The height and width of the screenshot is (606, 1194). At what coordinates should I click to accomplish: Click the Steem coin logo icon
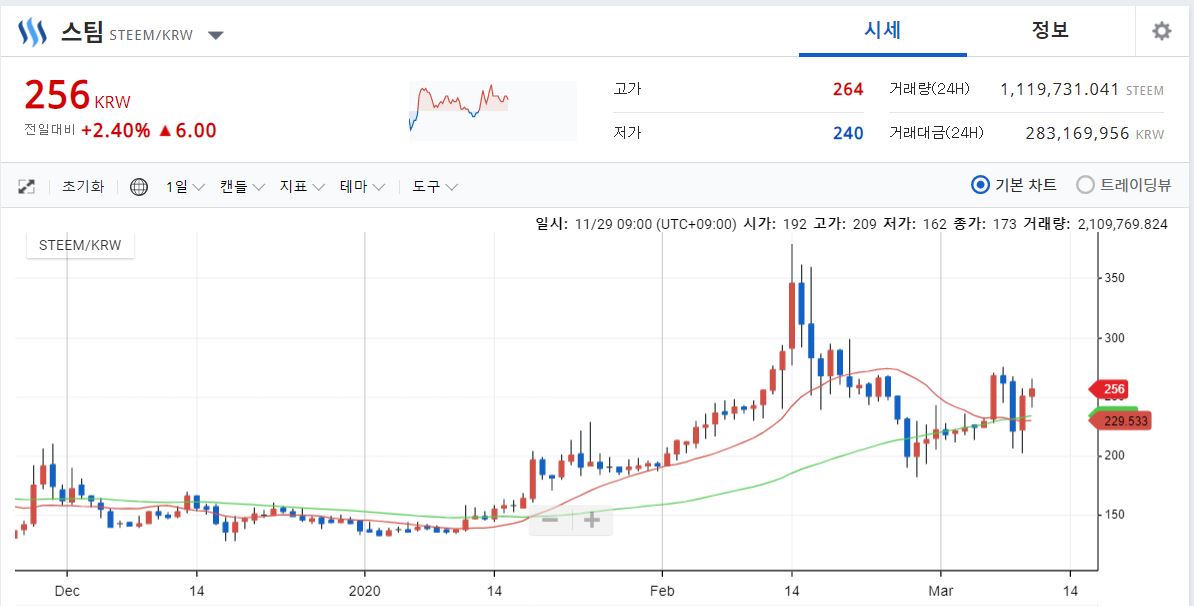32,33
